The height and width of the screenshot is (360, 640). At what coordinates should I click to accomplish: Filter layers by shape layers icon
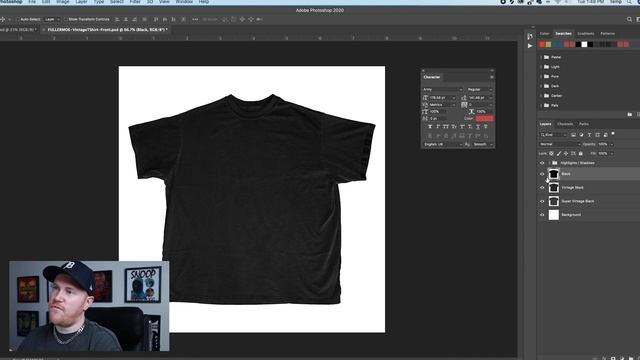click(x=598, y=135)
